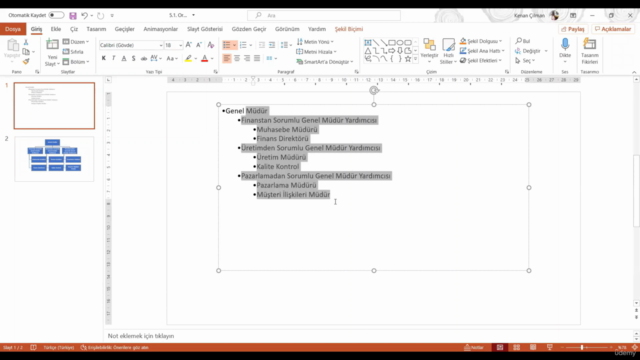The image size is (640, 360).
Task: Click the Seç select button
Action: [525, 60]
